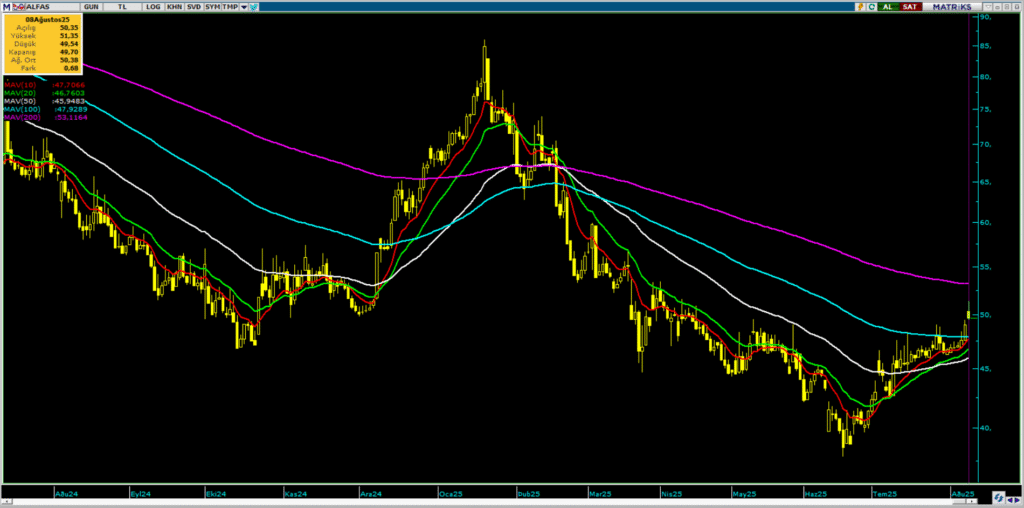The width and height of the screenshot is (1024, 508).
Task: Refresh chart with circular arrow icon
Action: pyautogui.click(x=872, y=7)
